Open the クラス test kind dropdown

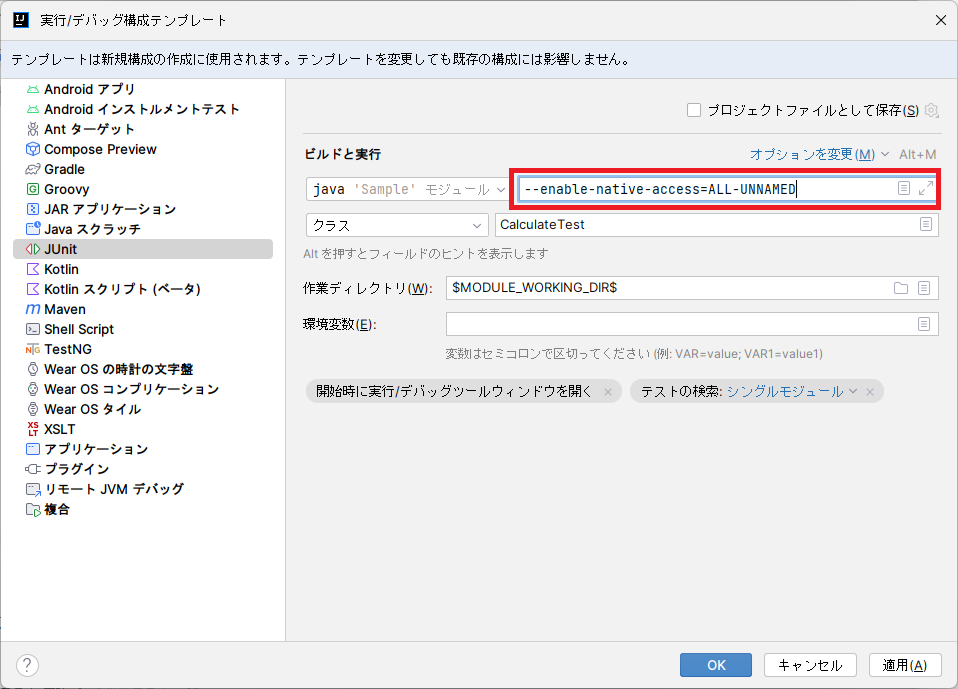pos(397,225)
